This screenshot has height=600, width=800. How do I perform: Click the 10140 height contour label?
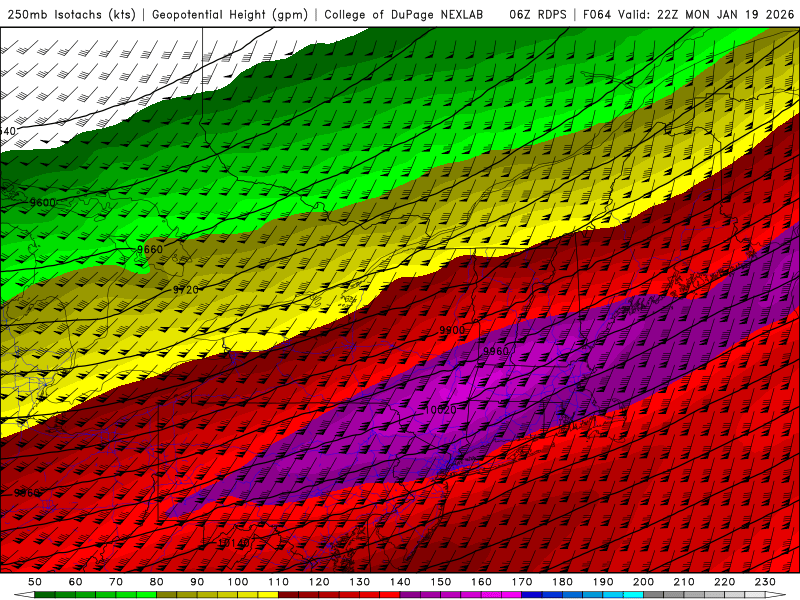tap(234, 543)
